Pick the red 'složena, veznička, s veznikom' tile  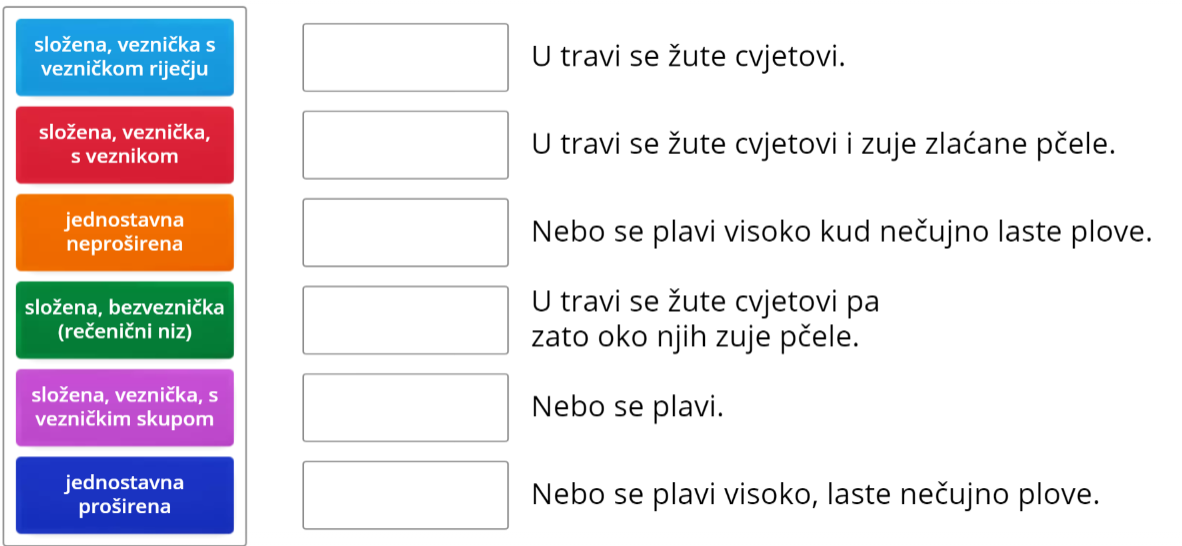[x=125, y=144]
